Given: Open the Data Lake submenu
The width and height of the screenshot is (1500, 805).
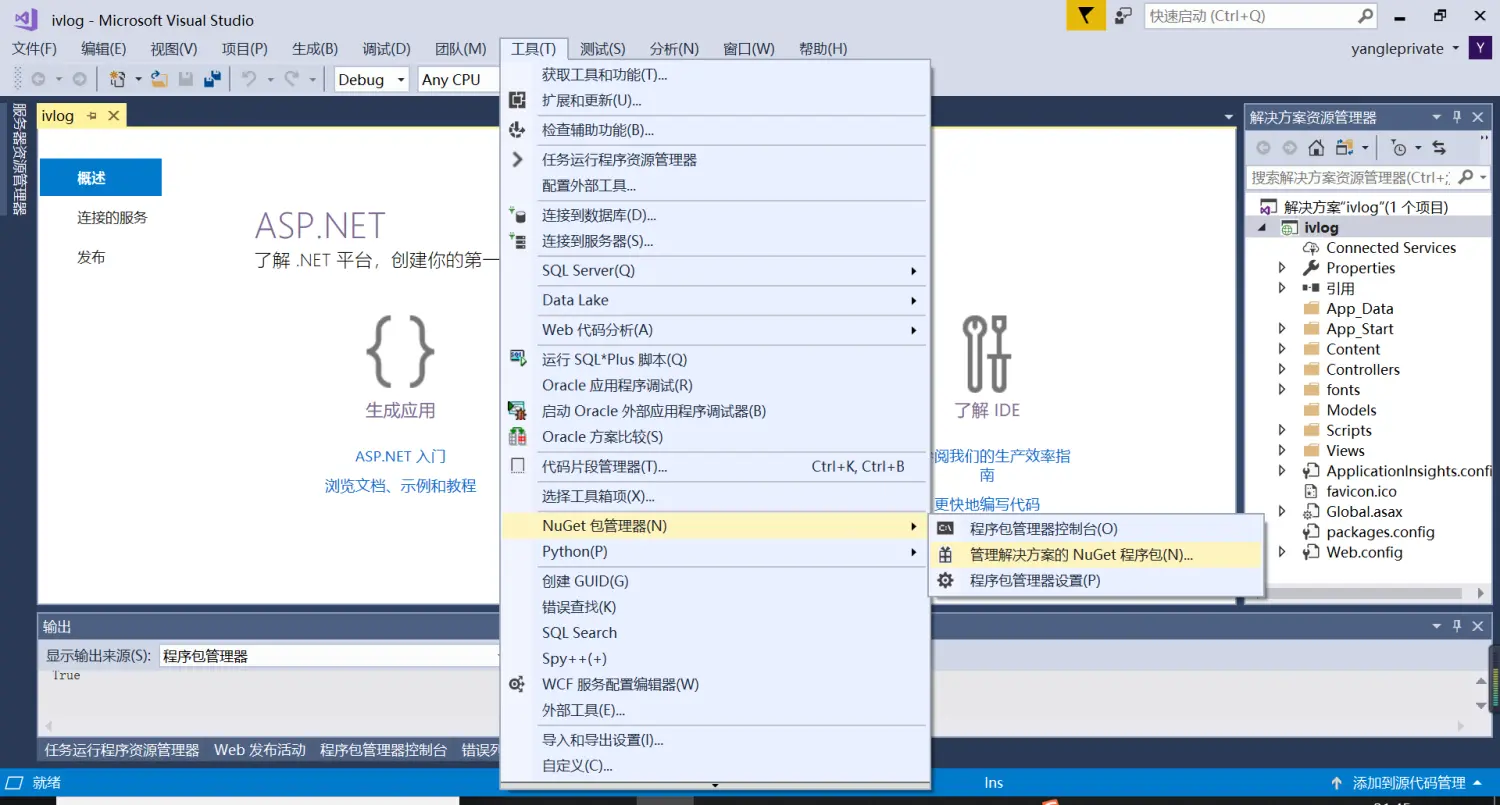Looking at the screenshot, I should (x=715, y=300).
